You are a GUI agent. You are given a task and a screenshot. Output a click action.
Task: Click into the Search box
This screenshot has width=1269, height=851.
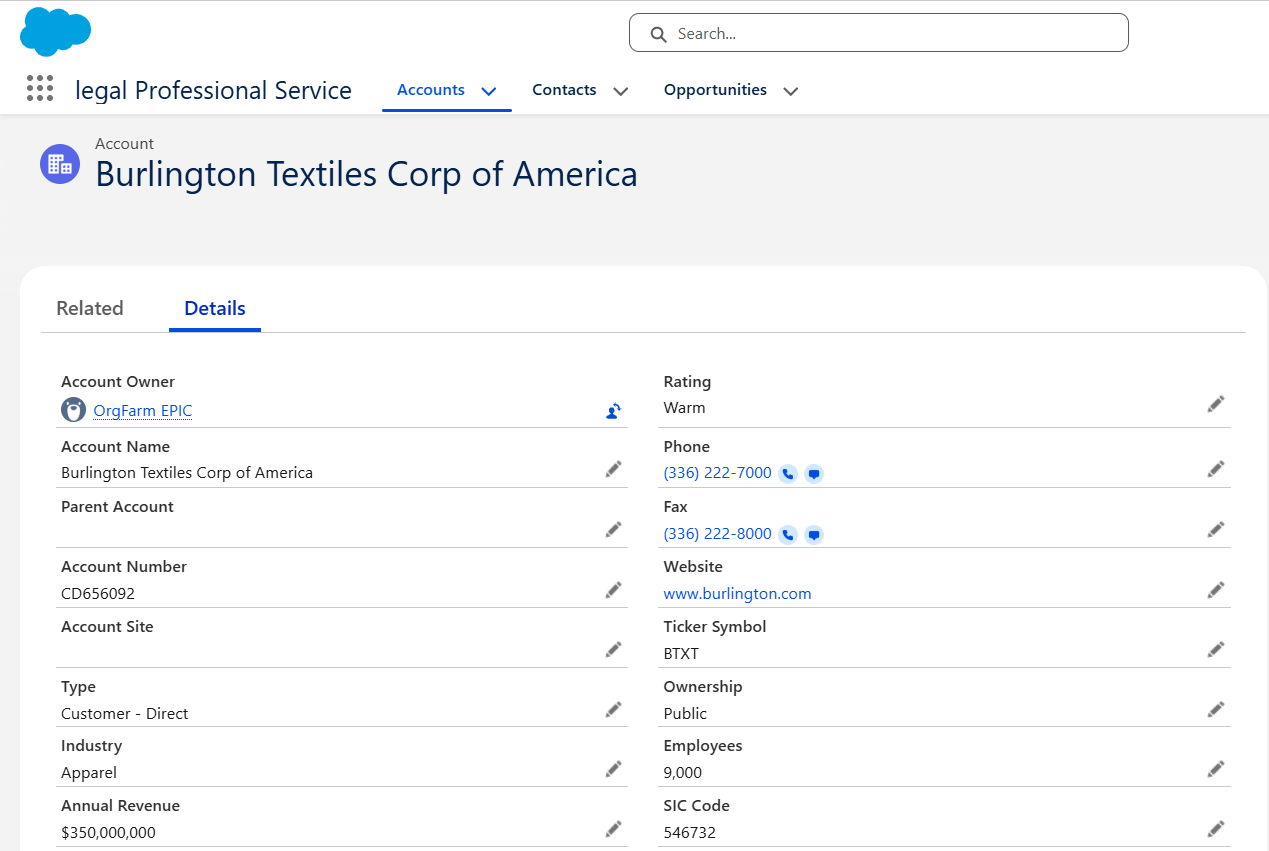(878, 33)
